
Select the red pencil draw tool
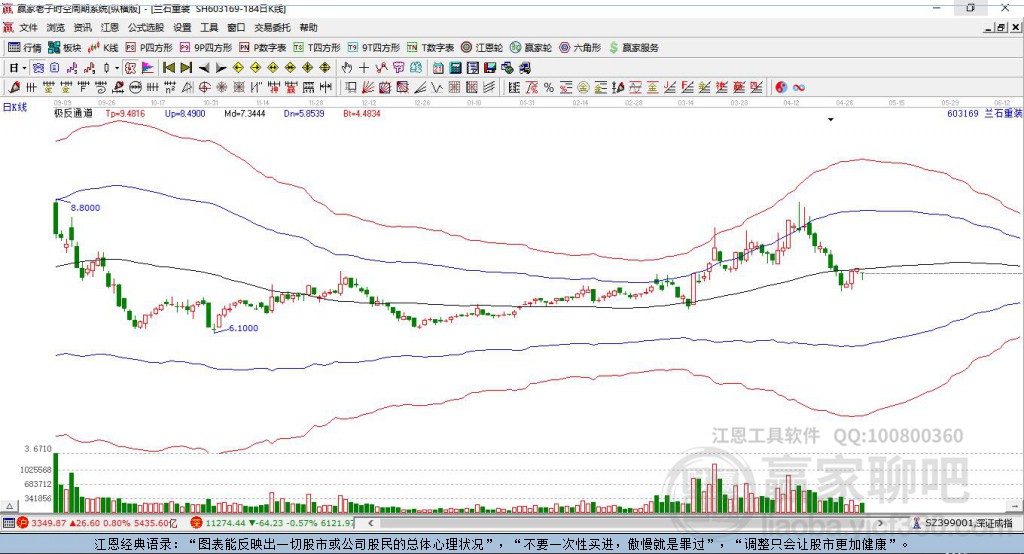coord(14,88)
